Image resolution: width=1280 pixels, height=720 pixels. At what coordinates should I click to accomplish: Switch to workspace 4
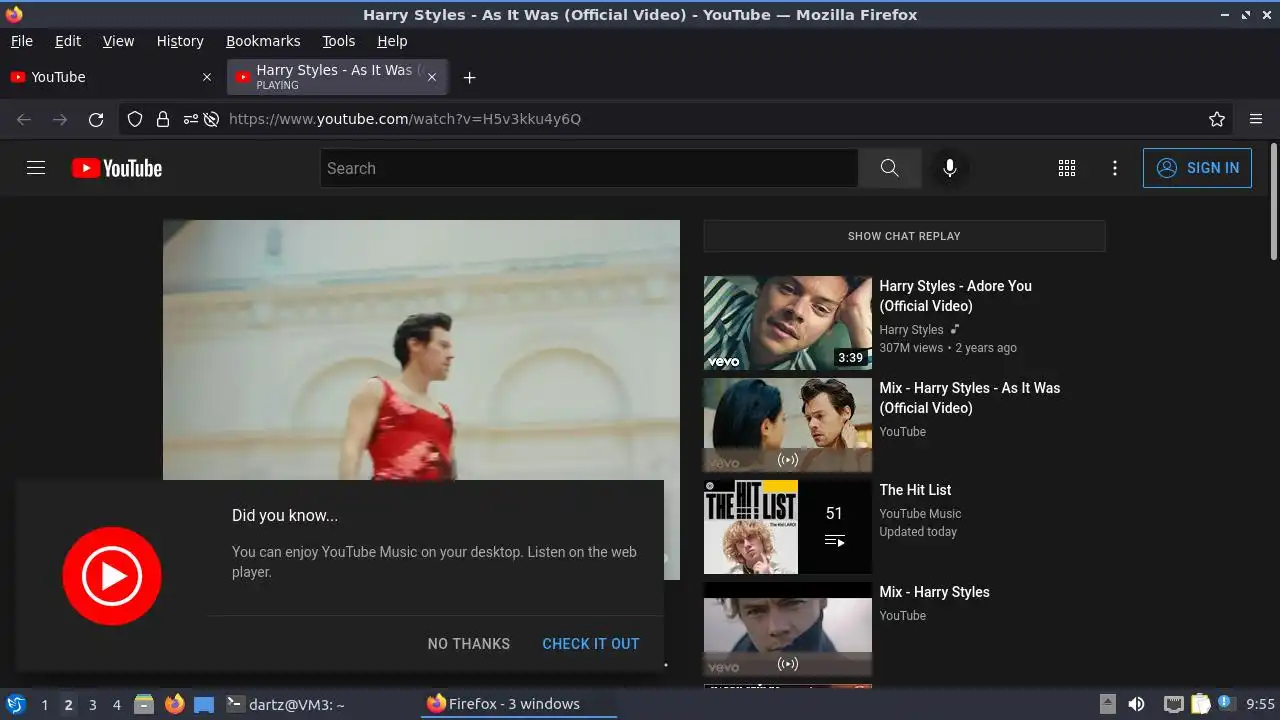pos(117,704)
